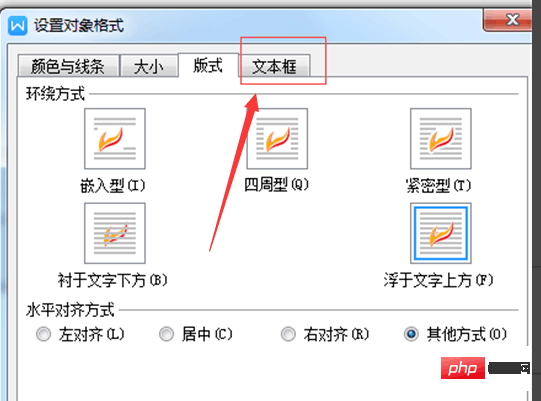The width and height of the screenshot is (541, 401).
Task: Choose the 四周型 wrapping style icon
Action: [277, 139]
